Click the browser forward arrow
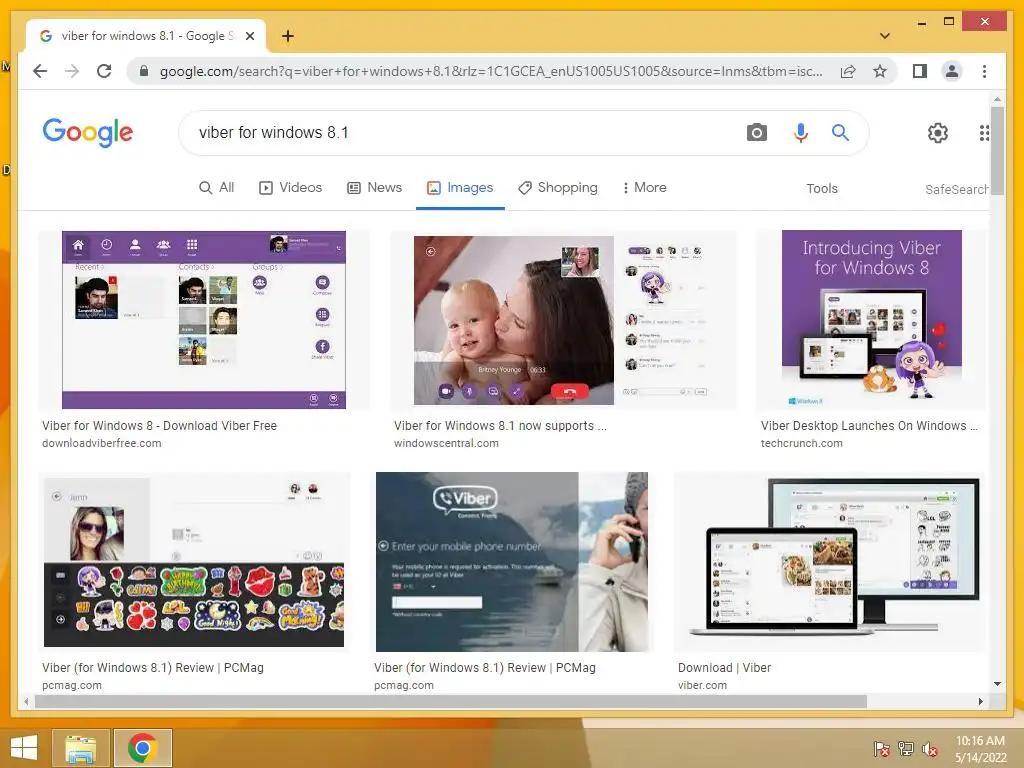This screenshot has width=1024, height=768. 72,71
